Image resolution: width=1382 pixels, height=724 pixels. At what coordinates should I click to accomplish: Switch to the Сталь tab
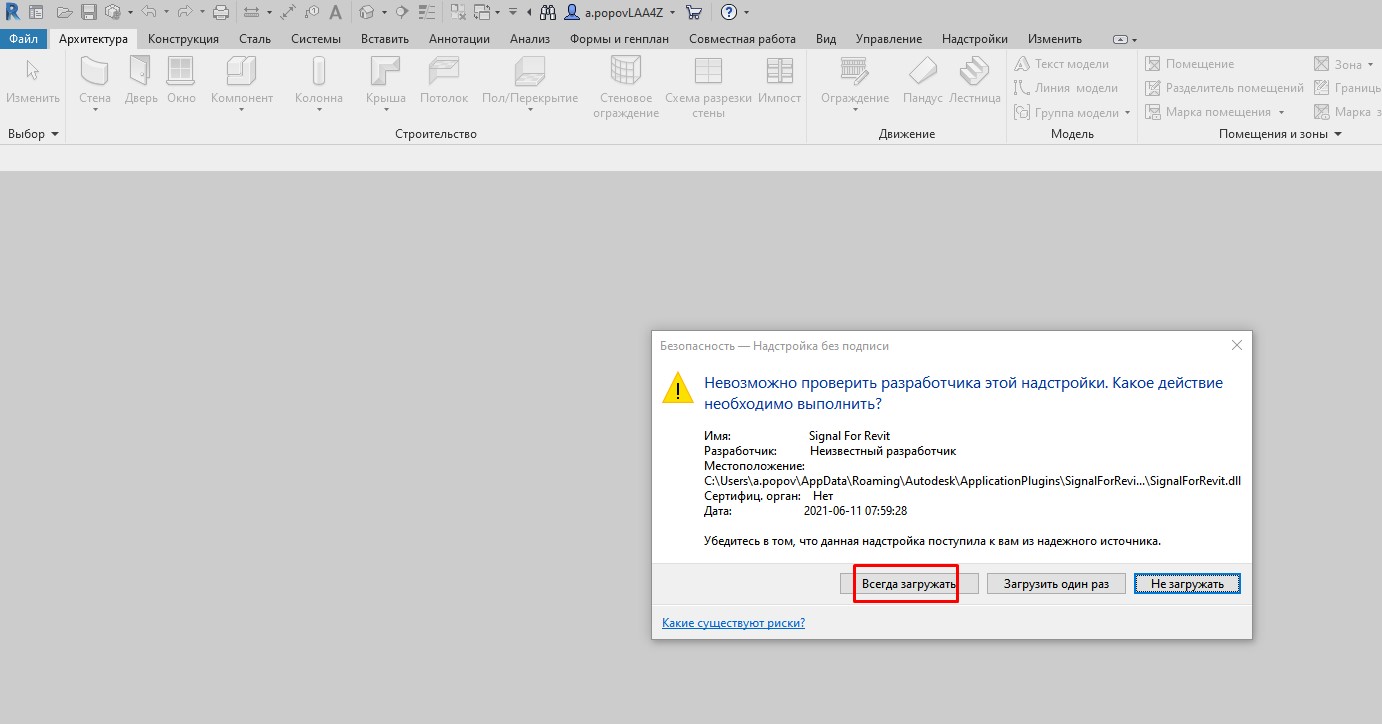(x=255, y=39)
